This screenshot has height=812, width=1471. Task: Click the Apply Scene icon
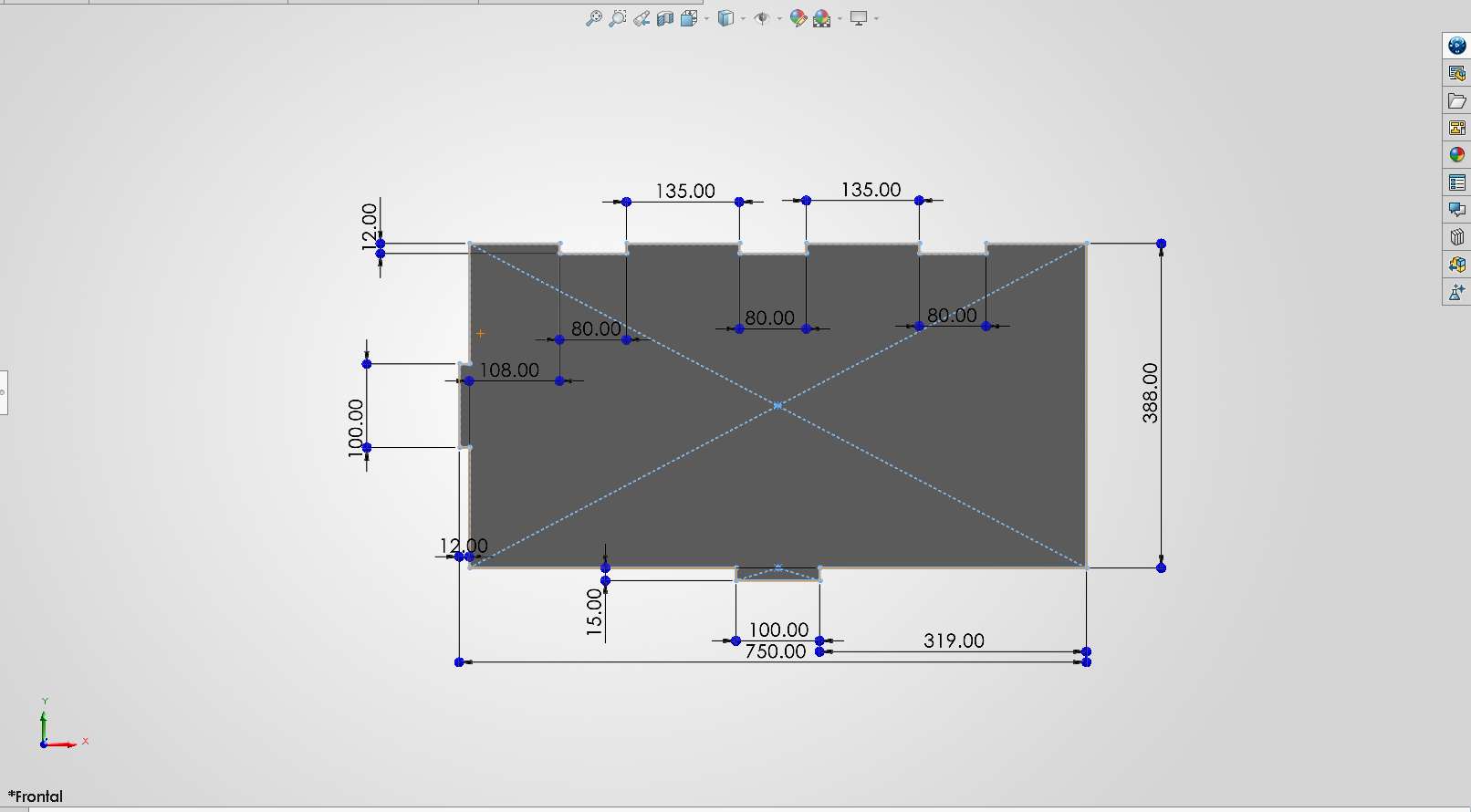click(x=822, y=18)
